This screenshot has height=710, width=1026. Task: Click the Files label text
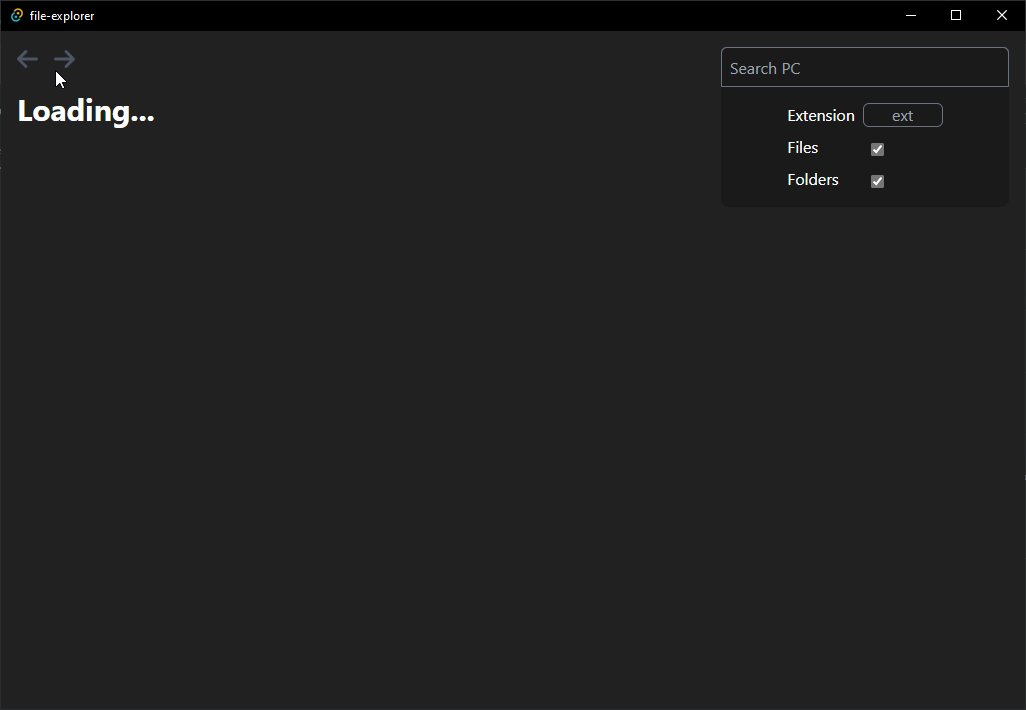point(802,148)
